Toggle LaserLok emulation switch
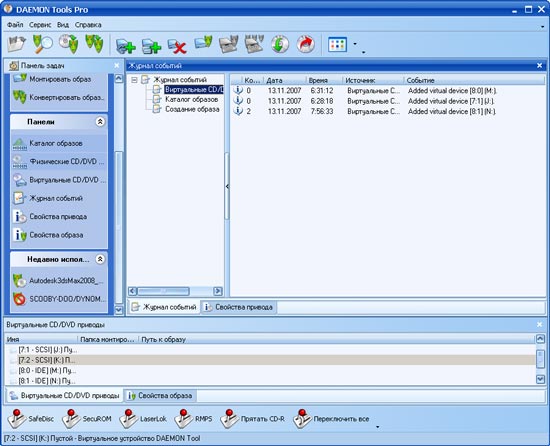The image size is (550, 446). click(x=143, y=419)
